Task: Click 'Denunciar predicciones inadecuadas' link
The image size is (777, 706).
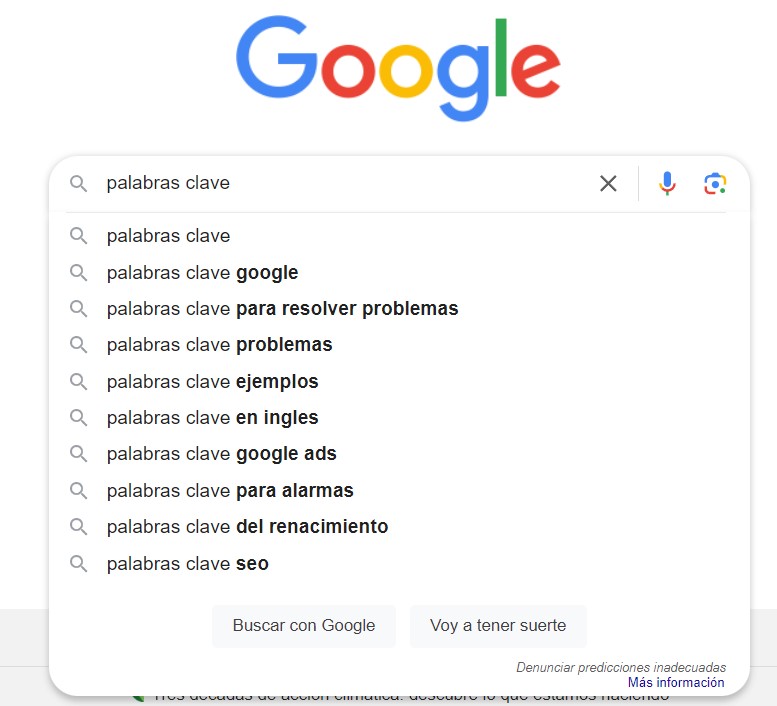Action: tap(621, 667)
